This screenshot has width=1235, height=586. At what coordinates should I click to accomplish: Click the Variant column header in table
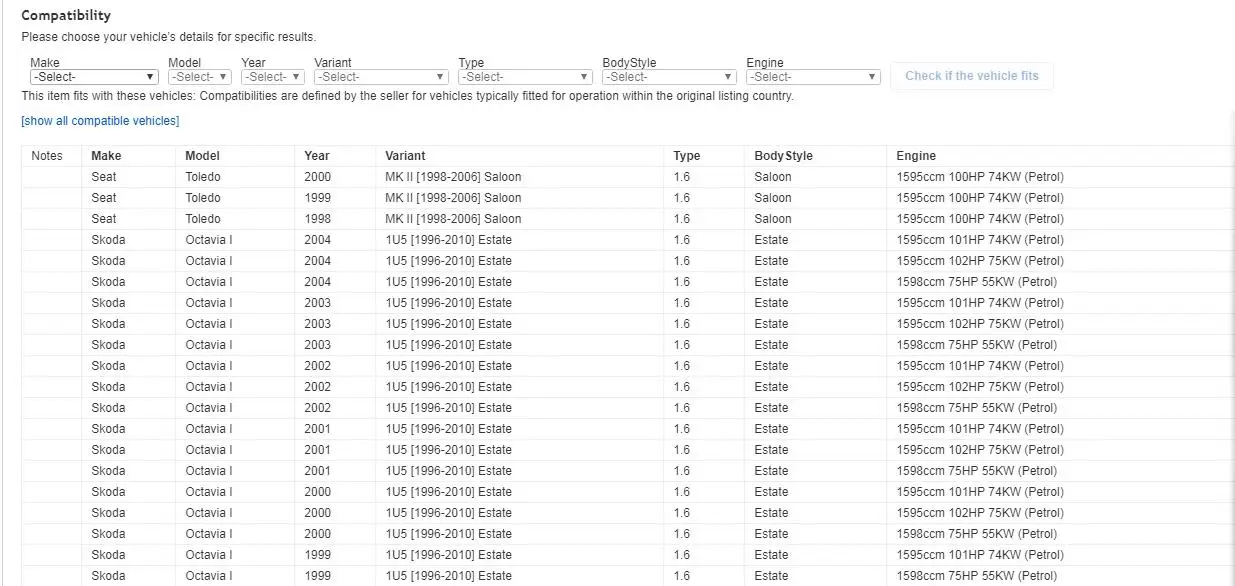click(x=405, y=156)
